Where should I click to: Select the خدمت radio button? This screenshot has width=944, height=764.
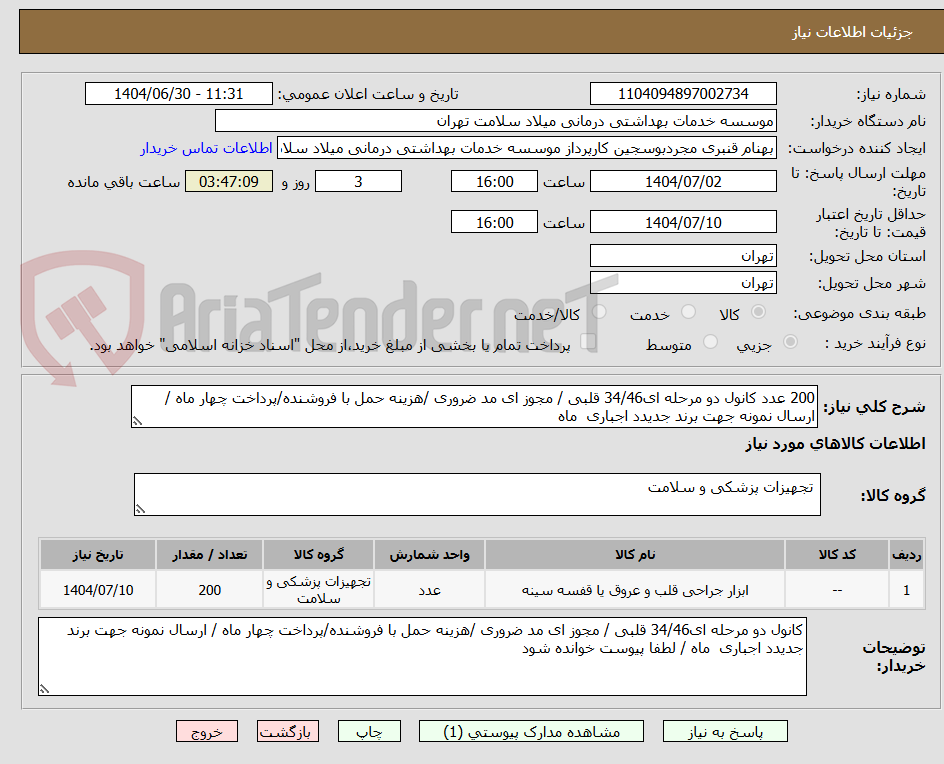click(688, 311)
